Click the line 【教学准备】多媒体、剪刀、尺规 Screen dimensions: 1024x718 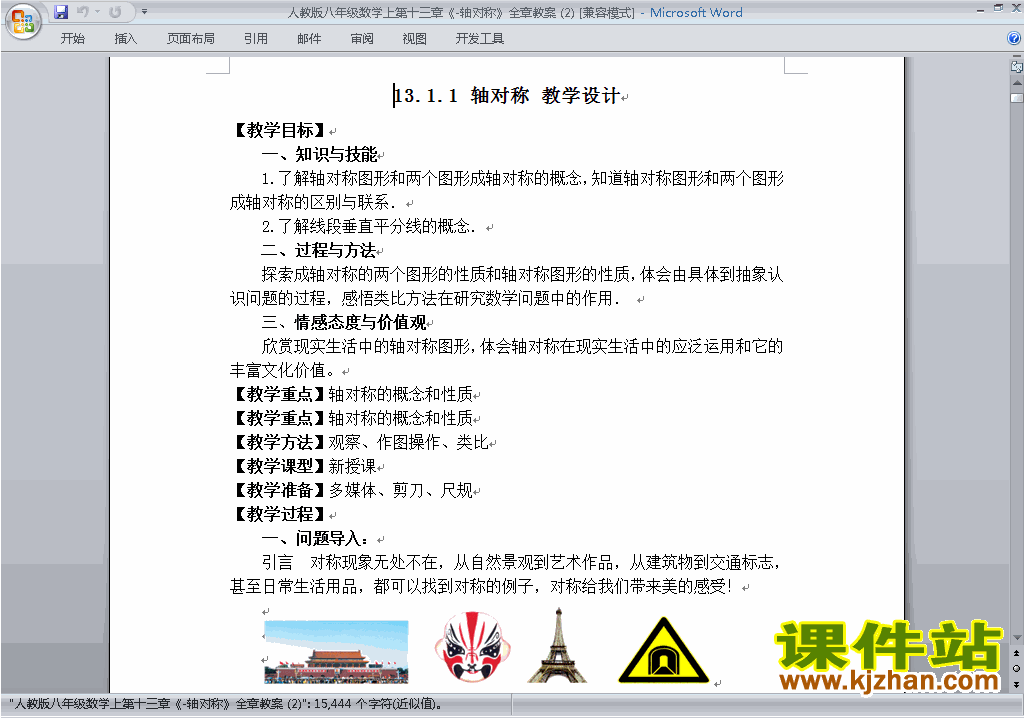pyautogui.click(x=352, y=490)
